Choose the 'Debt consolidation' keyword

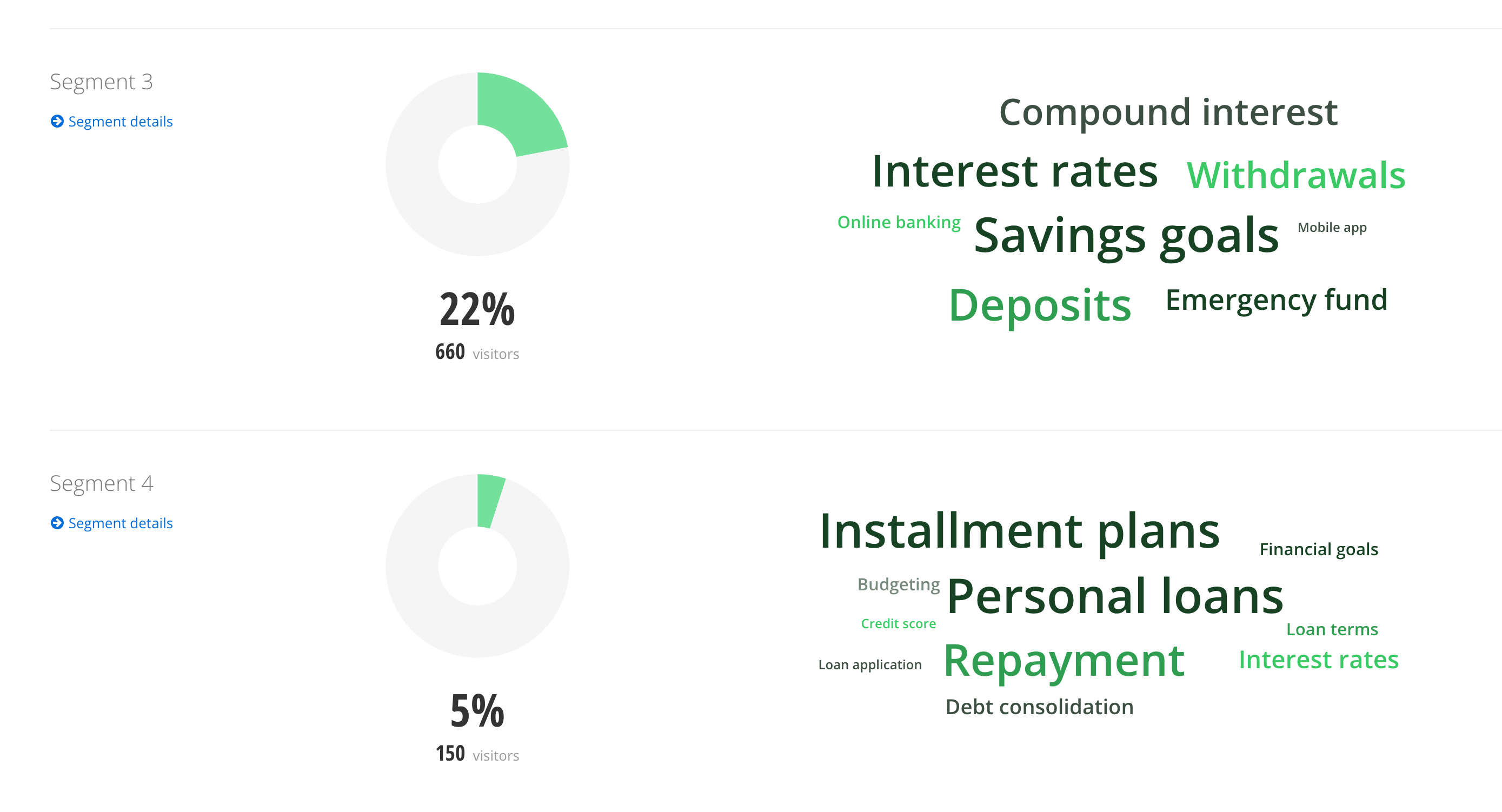coord(1039,707)
